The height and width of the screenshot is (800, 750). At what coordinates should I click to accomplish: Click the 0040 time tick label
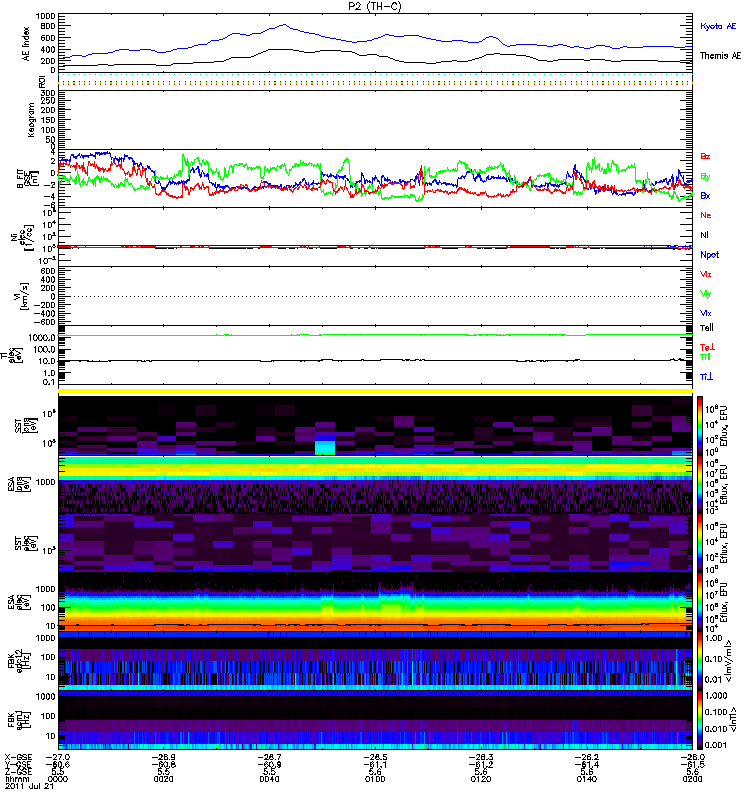point(269,779)
